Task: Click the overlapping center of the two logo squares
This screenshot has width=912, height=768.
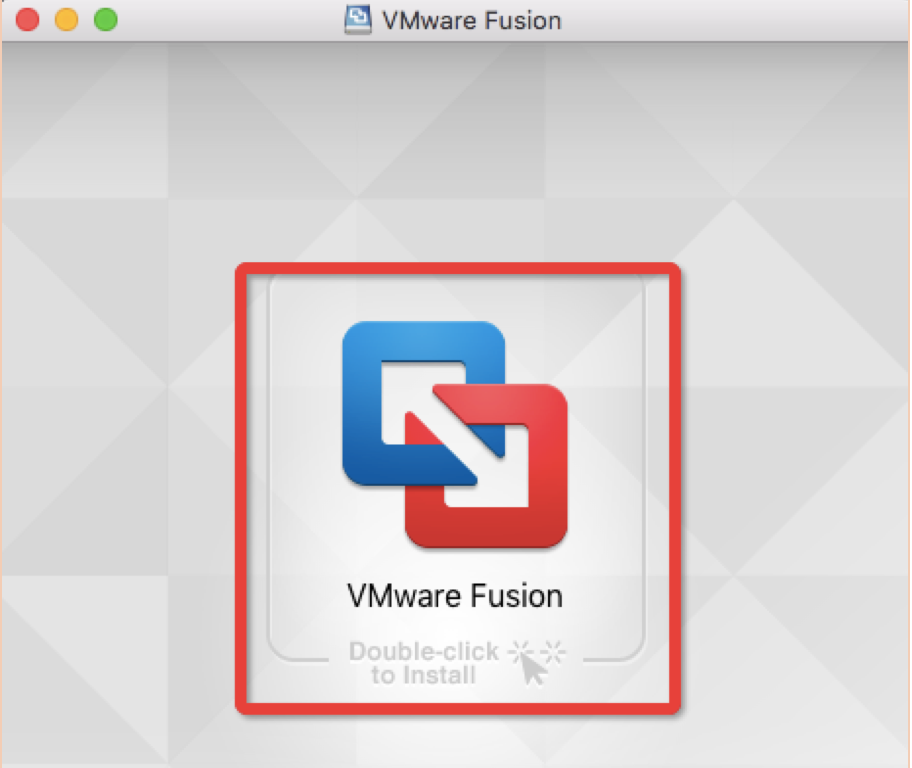Action: click(455, 438)
